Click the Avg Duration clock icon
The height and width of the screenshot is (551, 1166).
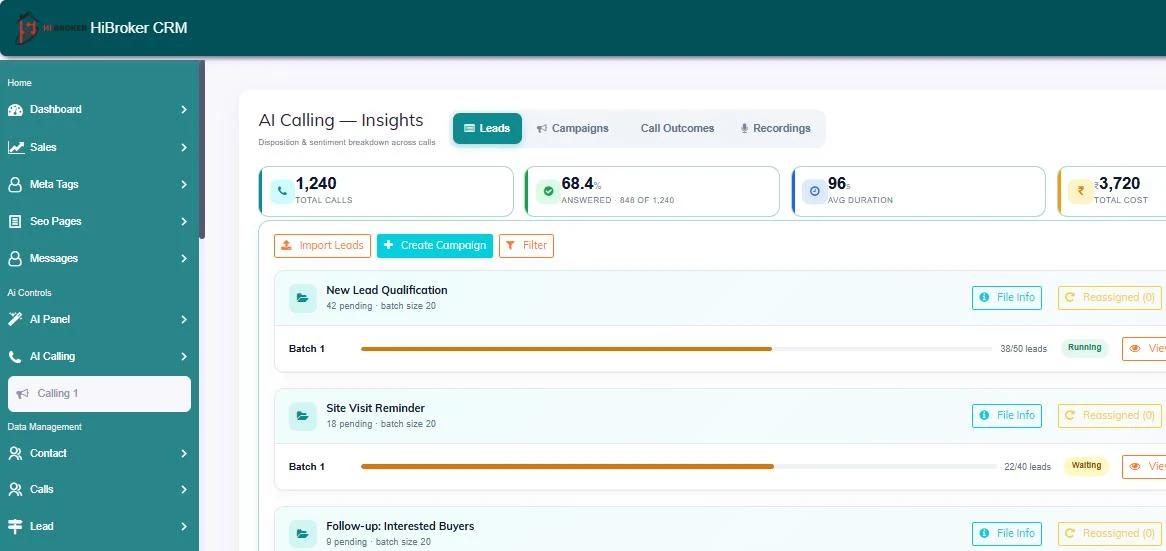tap(814, 191)
